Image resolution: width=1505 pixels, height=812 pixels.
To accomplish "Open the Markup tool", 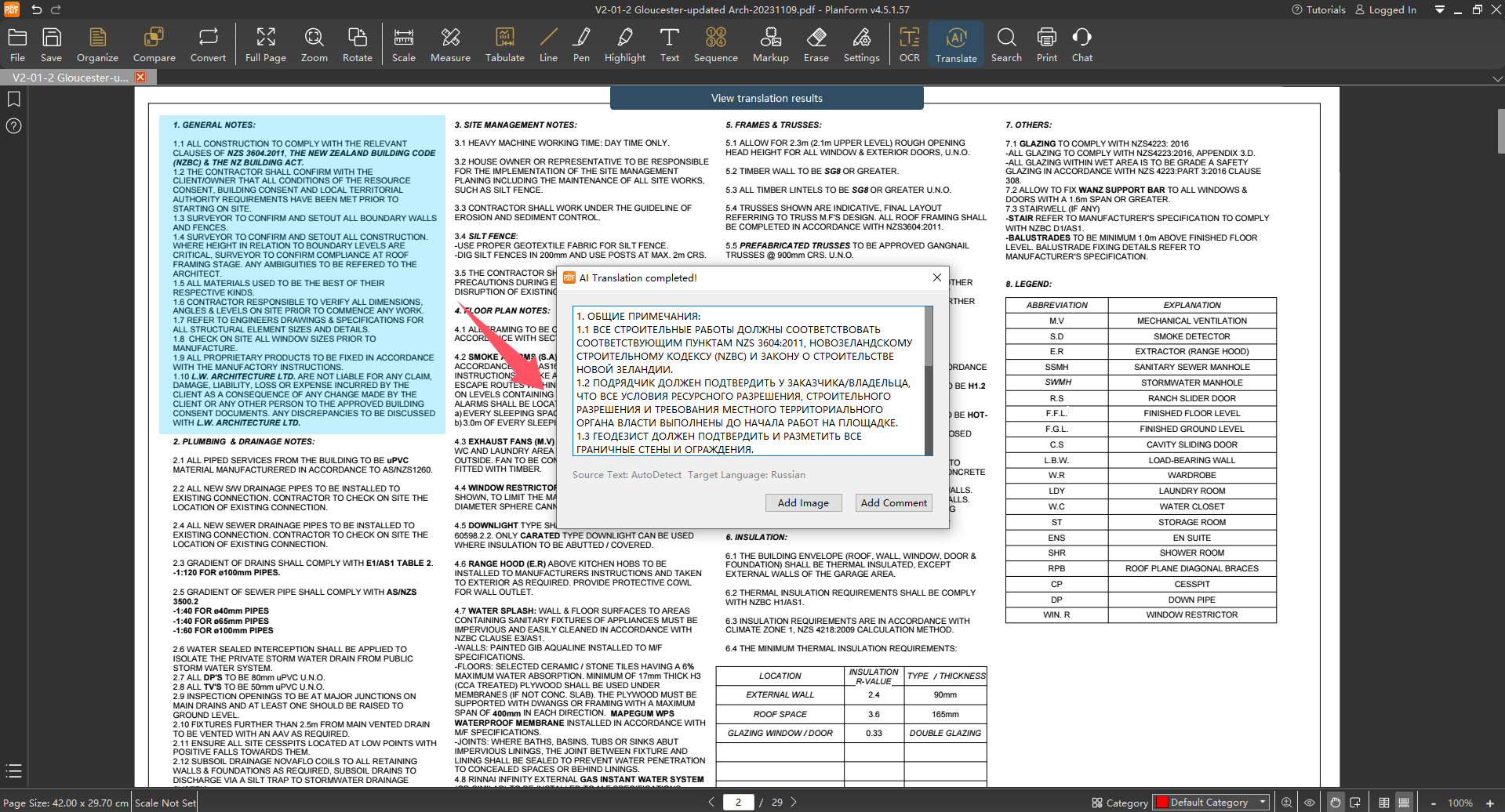I will 771,45.
